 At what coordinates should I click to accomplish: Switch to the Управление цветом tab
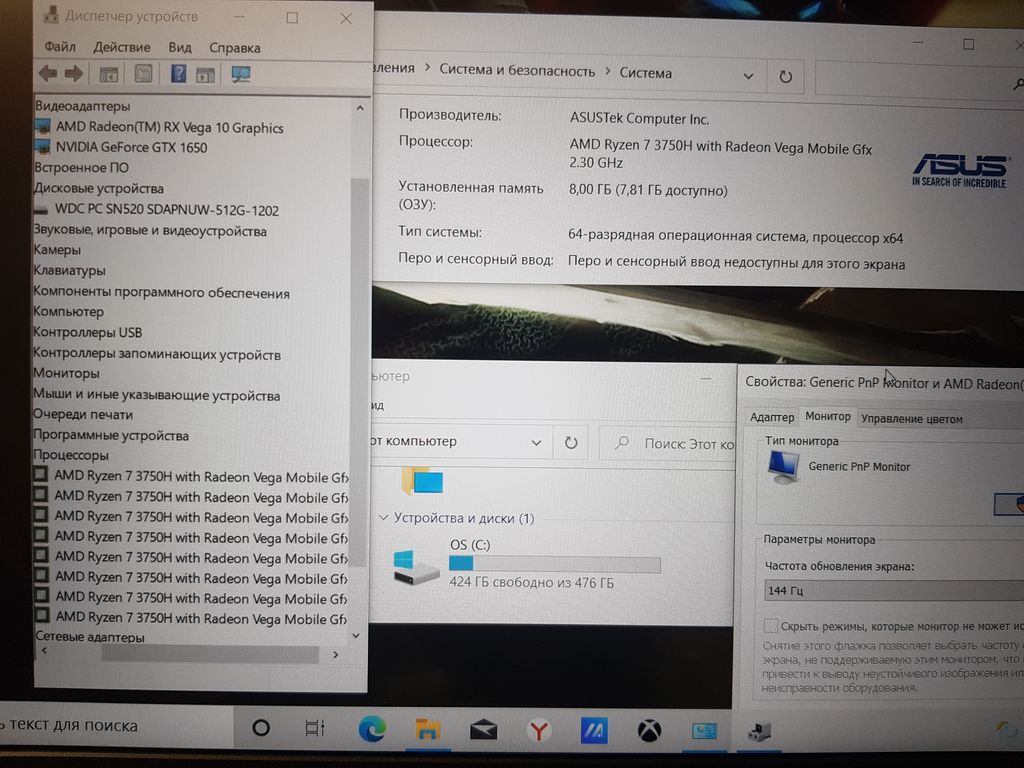tap(912, 419)
